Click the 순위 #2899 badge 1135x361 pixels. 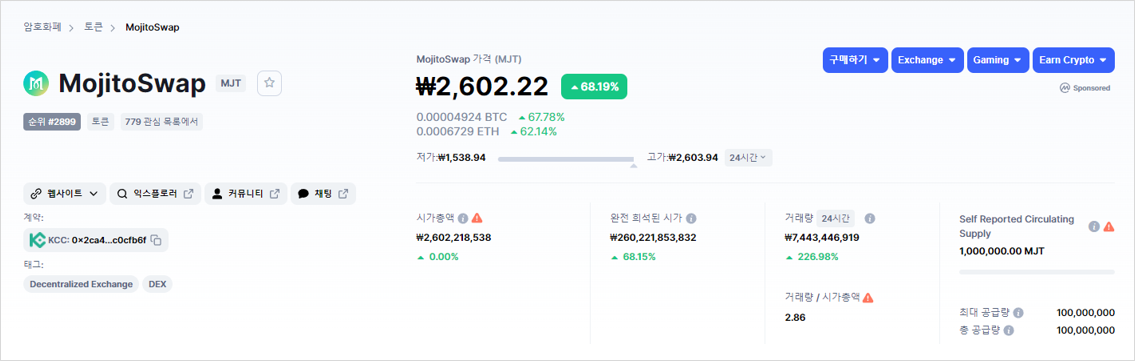(52, 122)
